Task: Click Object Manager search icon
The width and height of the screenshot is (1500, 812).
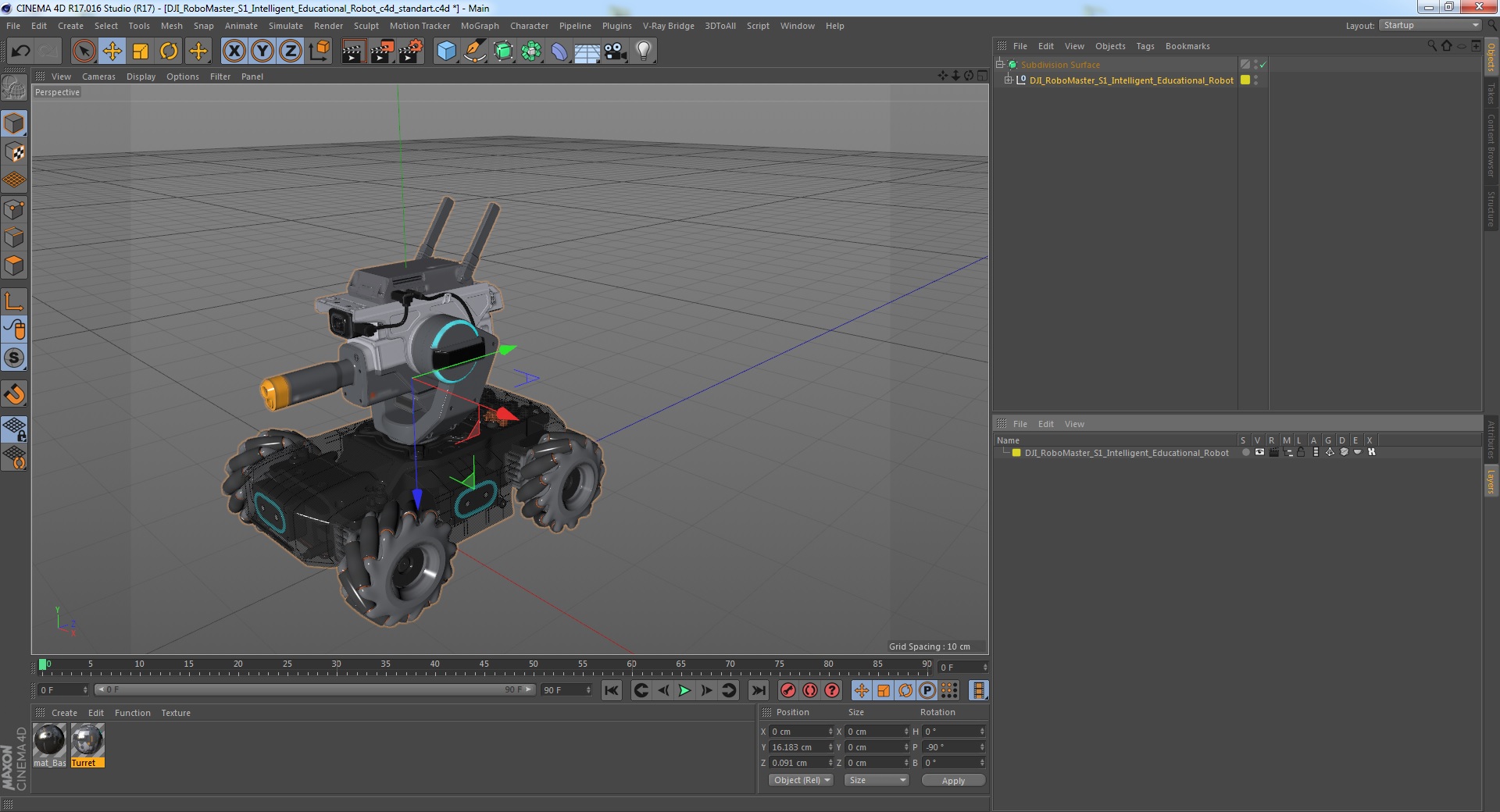Action: 1431,46
